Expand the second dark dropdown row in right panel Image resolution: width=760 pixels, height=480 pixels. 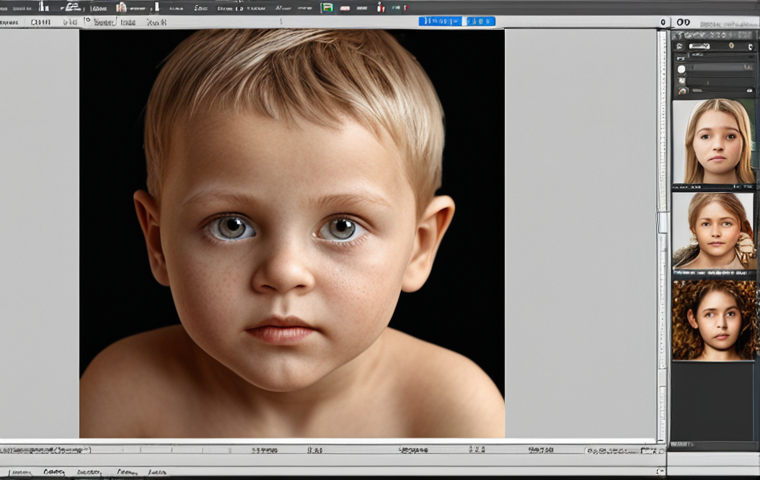[x=718, y=57]
